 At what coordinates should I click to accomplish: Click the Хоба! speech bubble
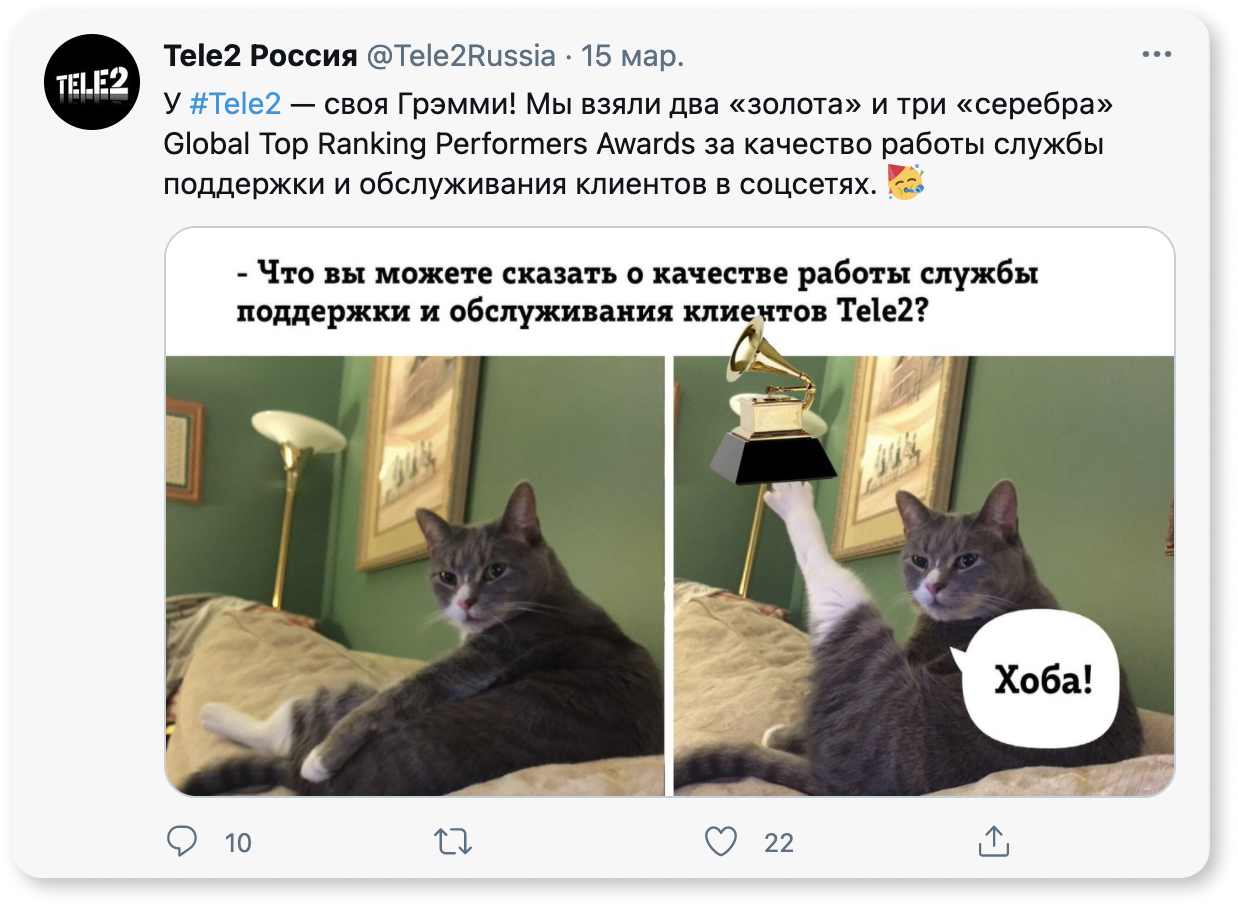pos(1038,683)
